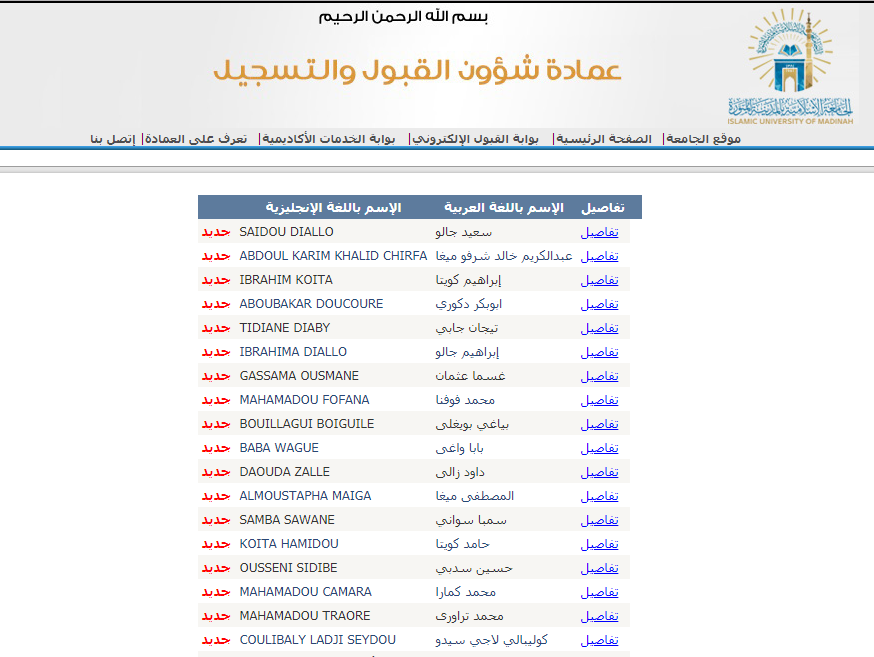Select the English name ALMOUSTAPHA MAIGA
This screenshot has width=874, height=657.
click(305, 495)
